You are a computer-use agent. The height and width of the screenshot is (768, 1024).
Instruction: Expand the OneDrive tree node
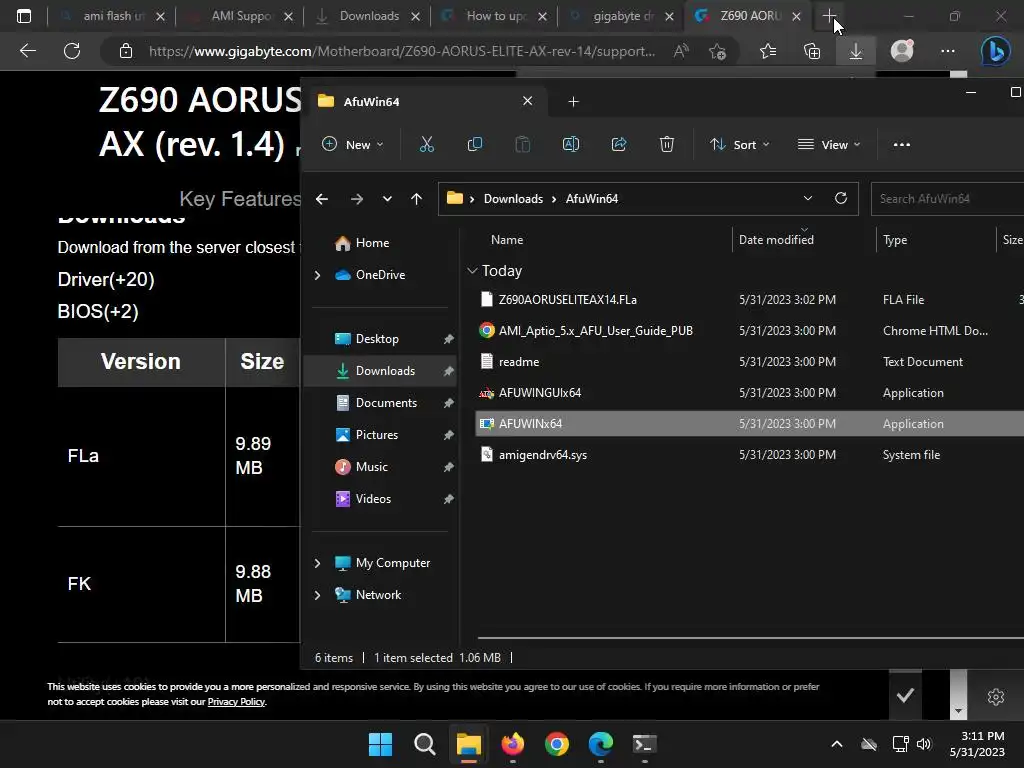tap(317, 275)
